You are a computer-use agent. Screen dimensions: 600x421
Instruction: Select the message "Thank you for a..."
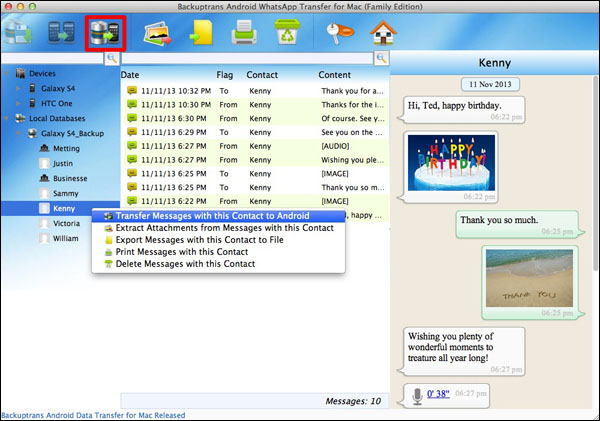[255, 91]
